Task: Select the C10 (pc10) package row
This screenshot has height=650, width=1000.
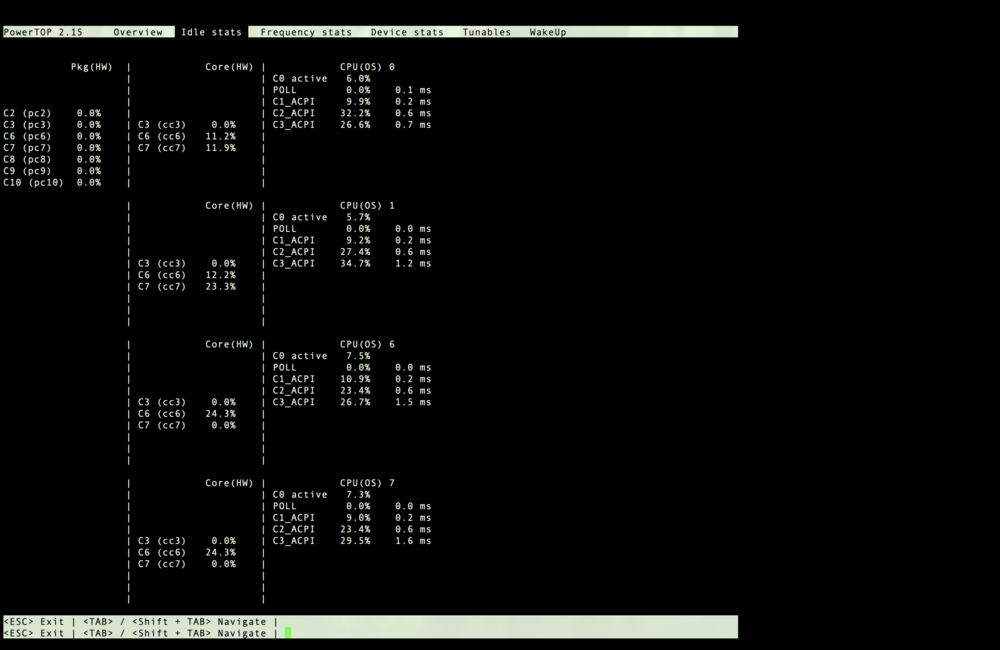Action: [52, 182]
